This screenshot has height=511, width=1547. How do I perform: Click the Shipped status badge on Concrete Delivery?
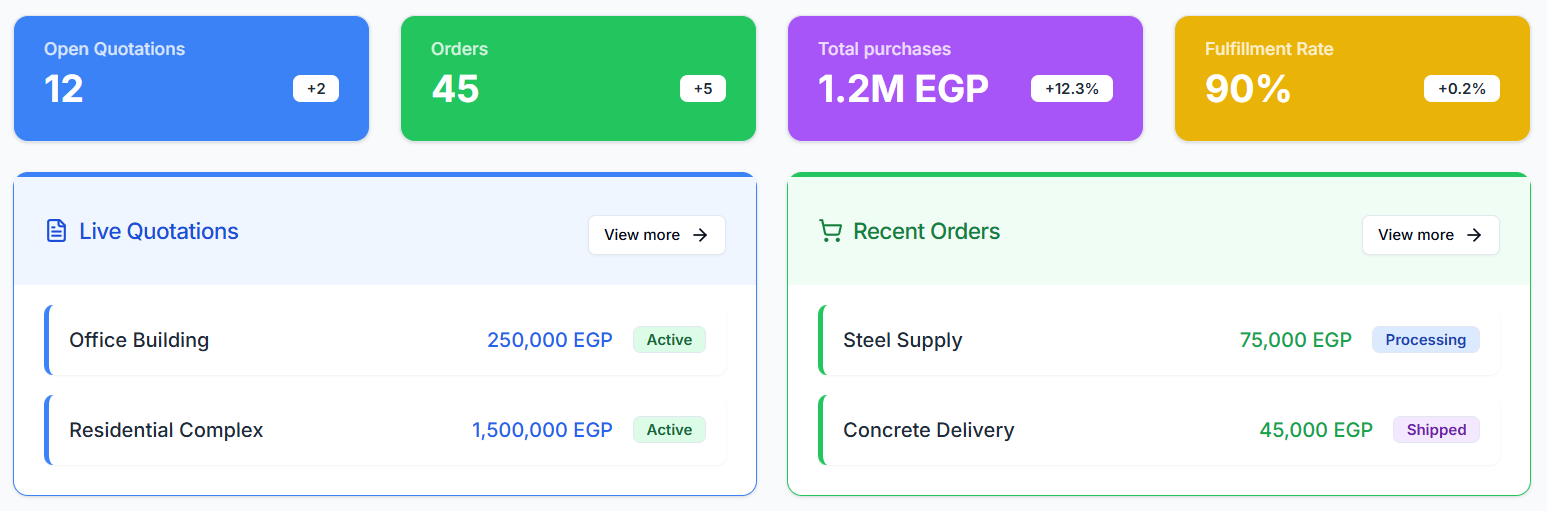[1436, 430]
